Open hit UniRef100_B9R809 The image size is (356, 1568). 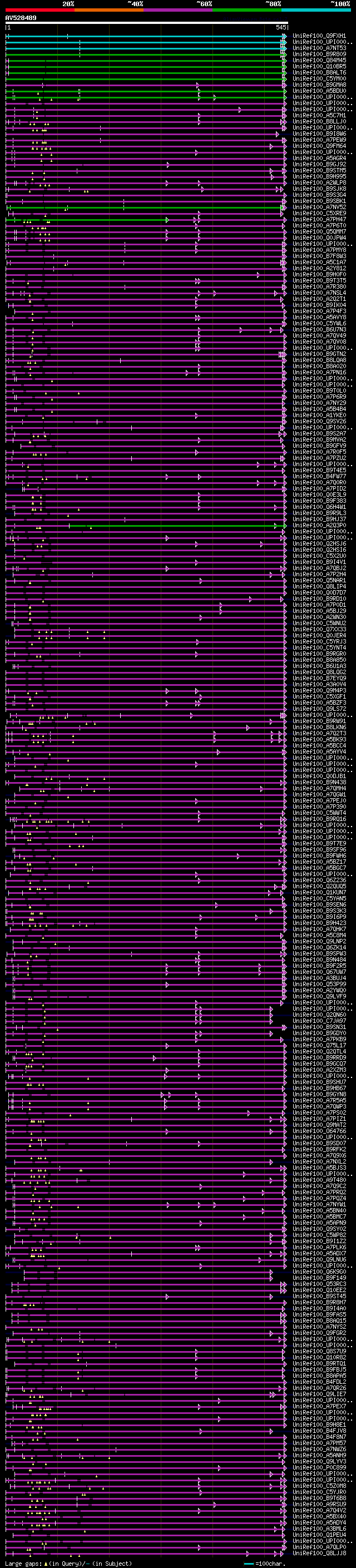(x=319, y=54)
